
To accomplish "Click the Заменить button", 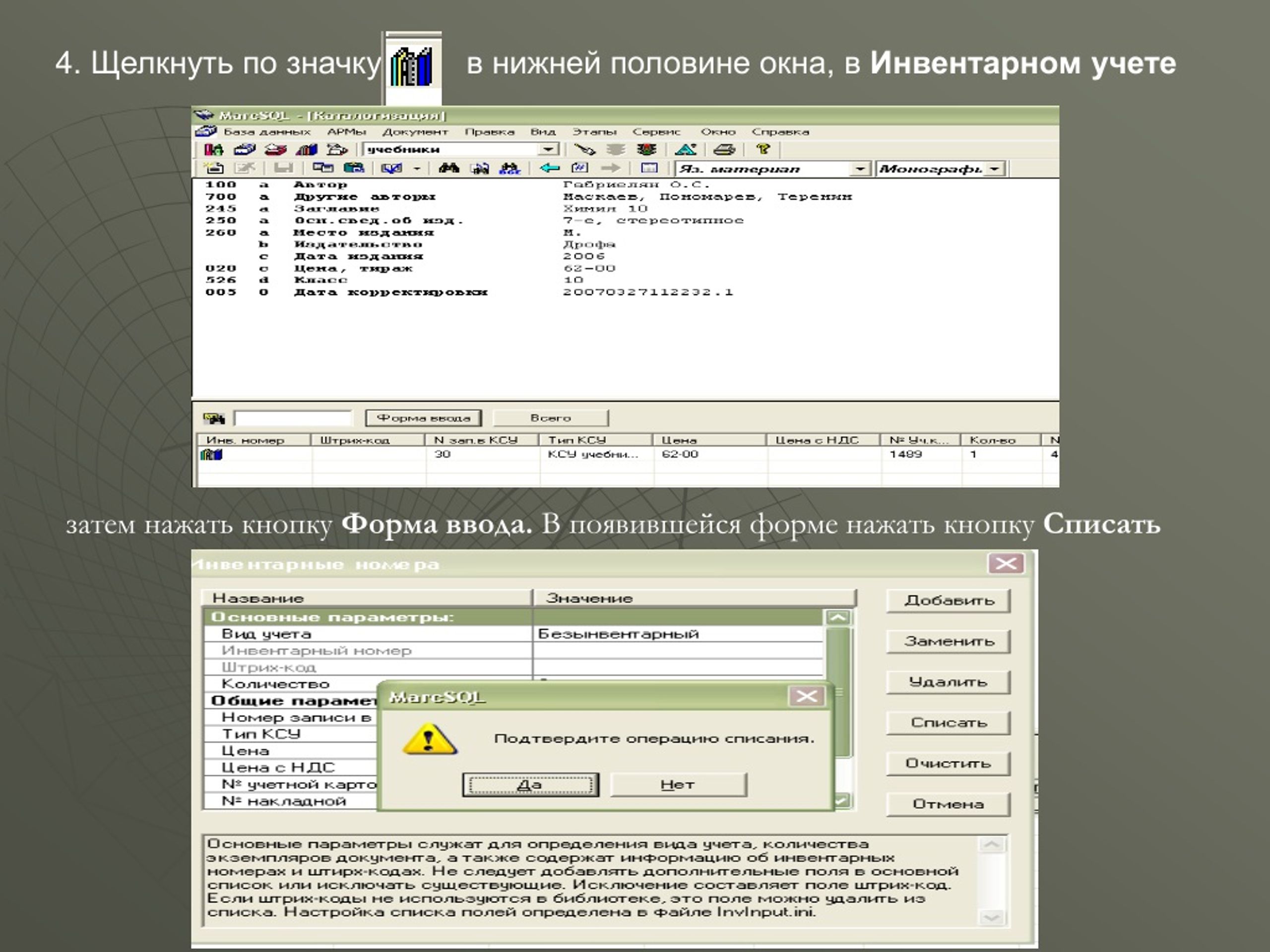I will (x=949, y=642).
